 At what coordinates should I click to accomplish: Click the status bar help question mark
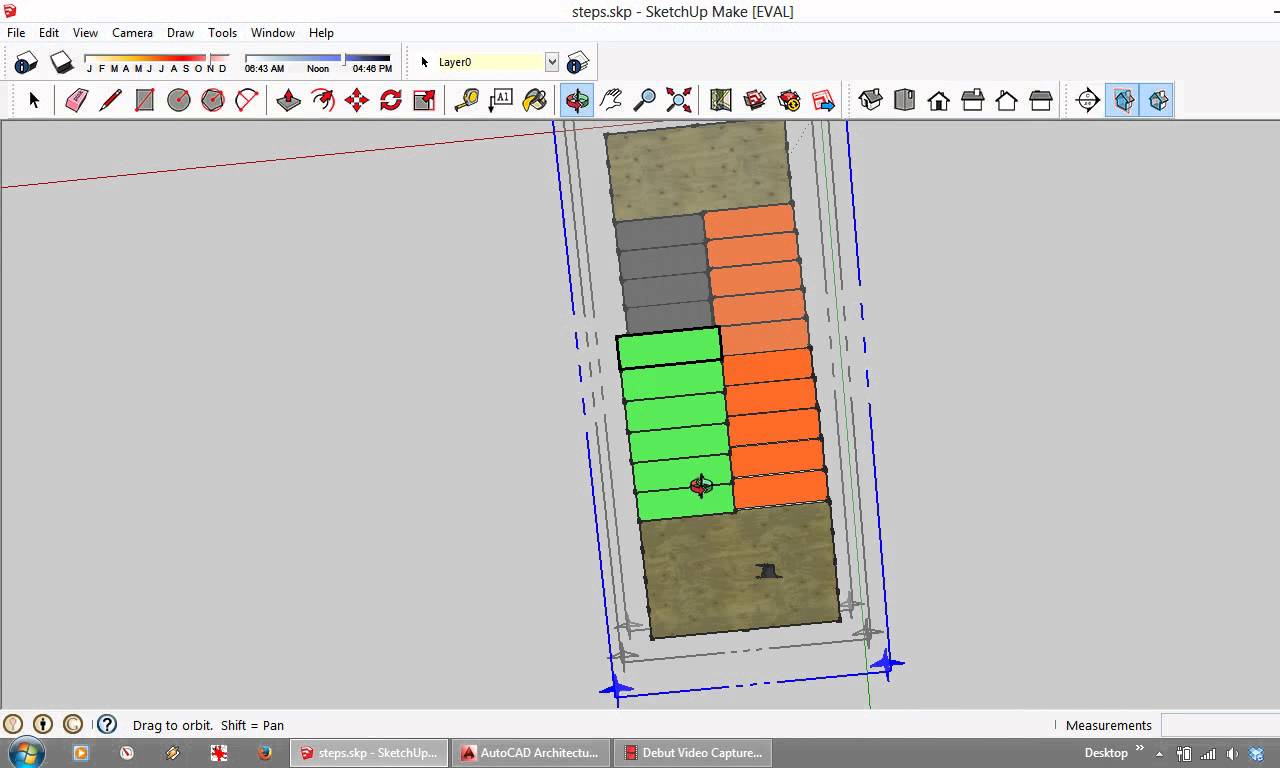[x=106, y=724]
